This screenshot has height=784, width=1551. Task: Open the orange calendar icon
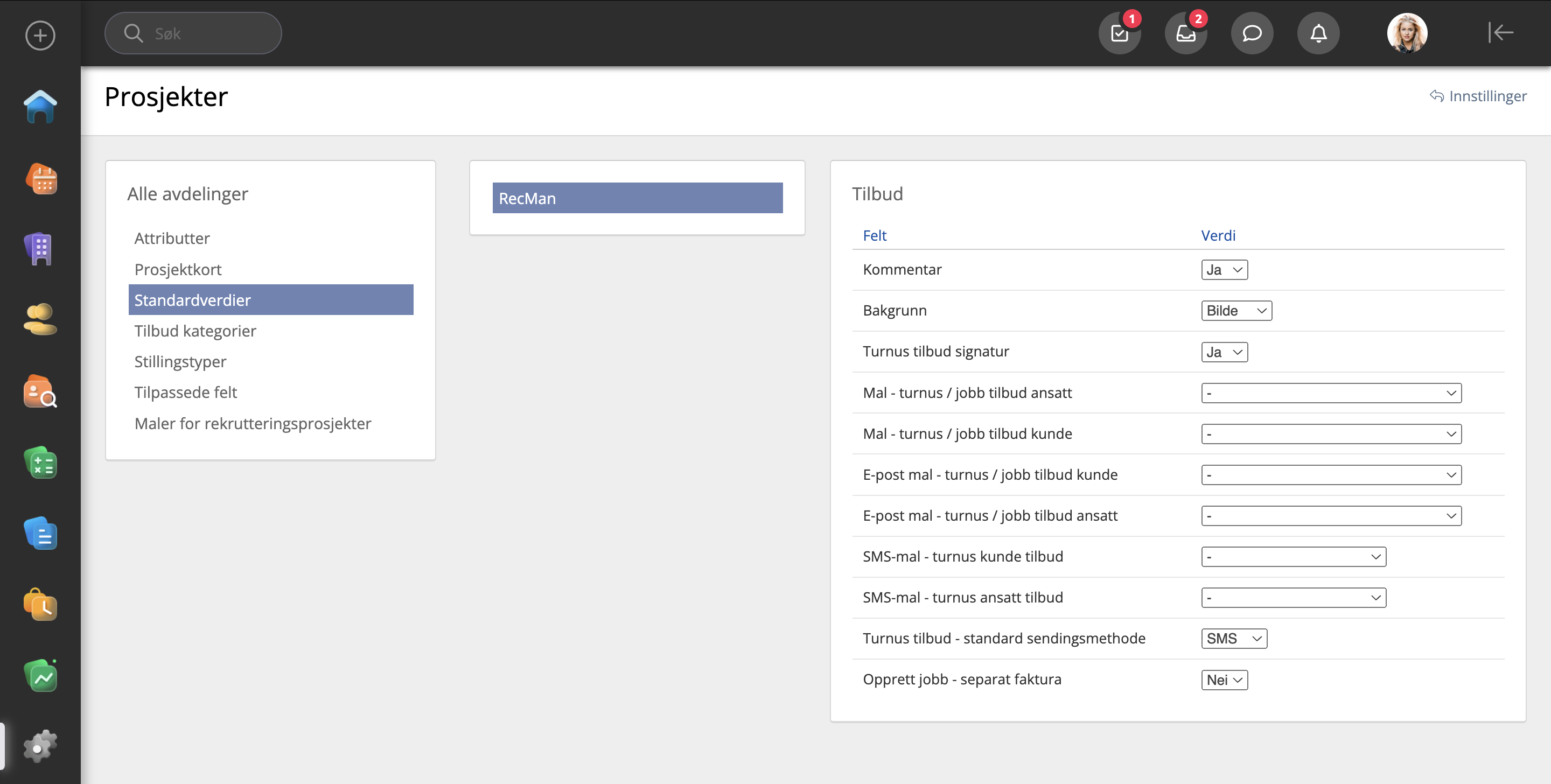click(41, 179)
